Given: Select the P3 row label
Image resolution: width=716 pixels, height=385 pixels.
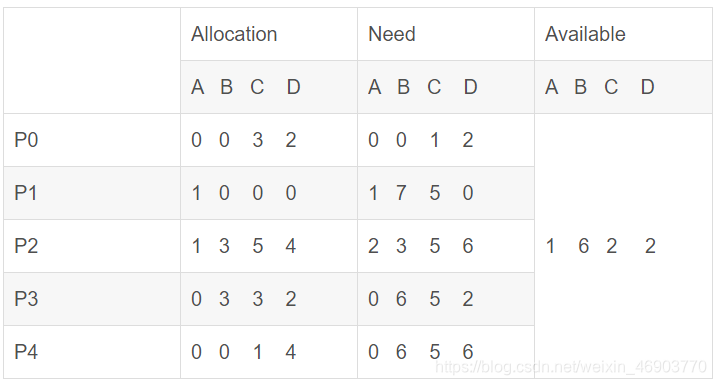Looking at the screenshot, I should point(26,299).
